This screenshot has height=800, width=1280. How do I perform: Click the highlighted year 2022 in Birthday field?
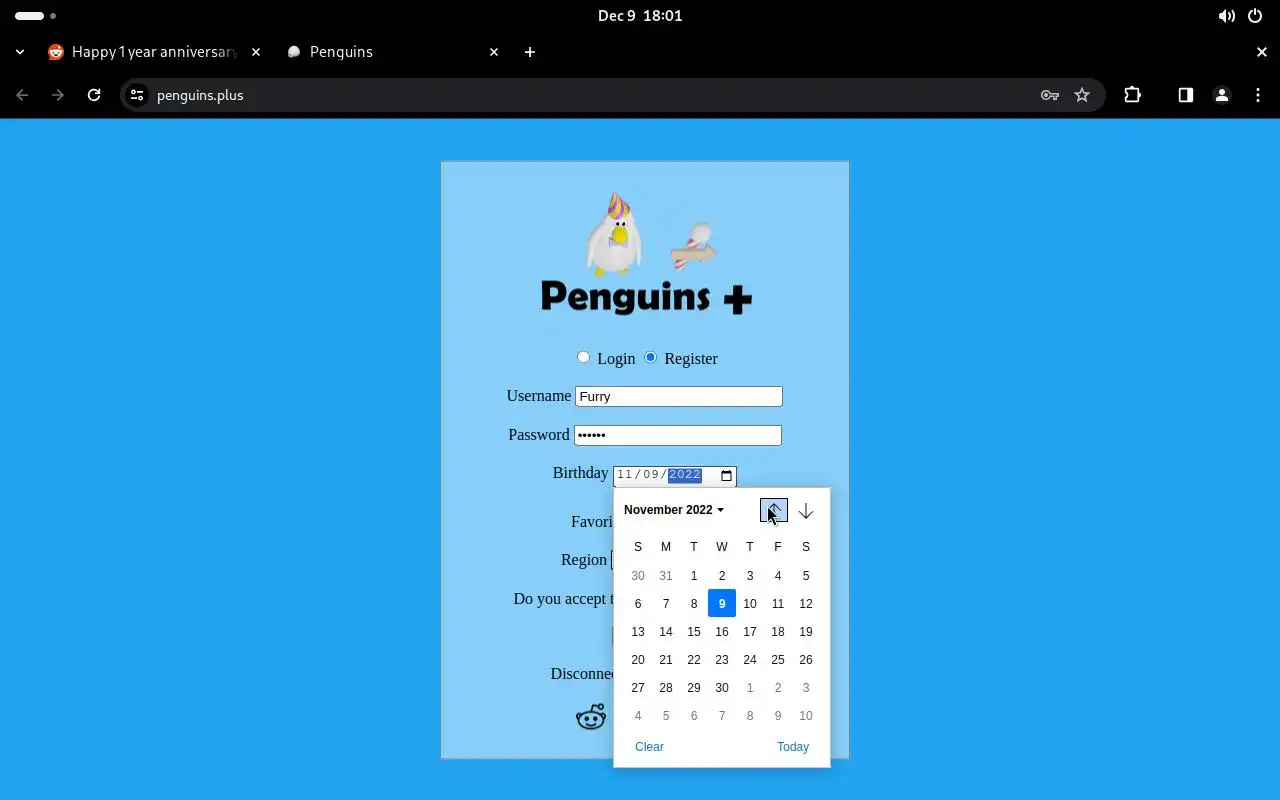(685, 475)
